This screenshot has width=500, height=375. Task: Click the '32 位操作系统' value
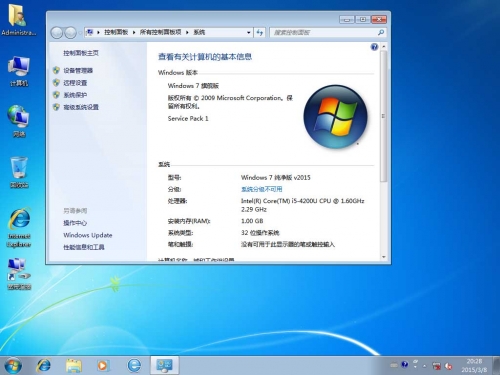[260, 233]
